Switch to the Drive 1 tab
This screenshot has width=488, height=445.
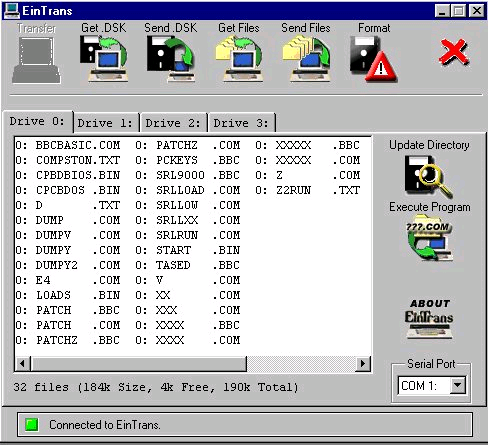[x=105, y=123]
